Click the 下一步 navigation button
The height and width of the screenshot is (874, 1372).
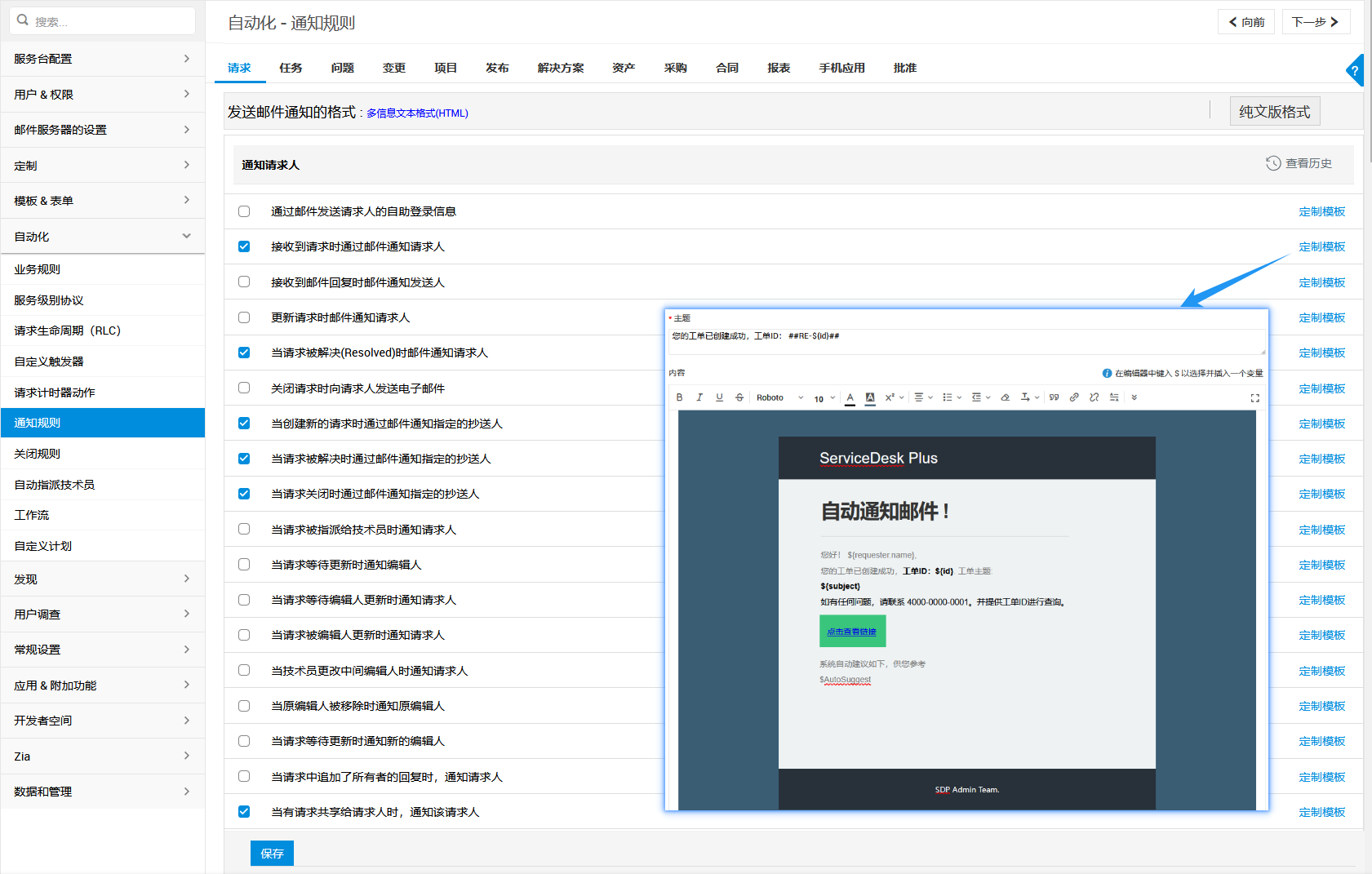click(1316, 22)
